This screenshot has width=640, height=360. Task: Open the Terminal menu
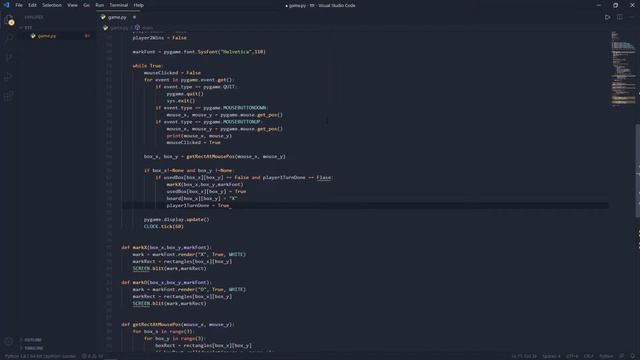click(x=119, y=5)
